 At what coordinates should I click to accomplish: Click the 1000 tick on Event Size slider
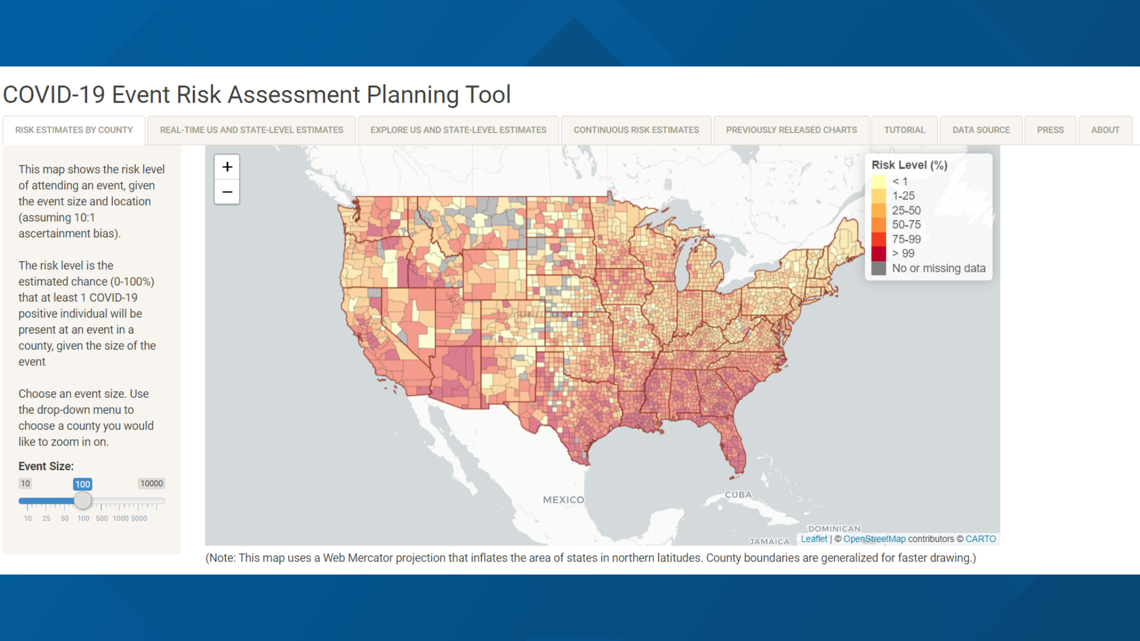tap(120, 518)
